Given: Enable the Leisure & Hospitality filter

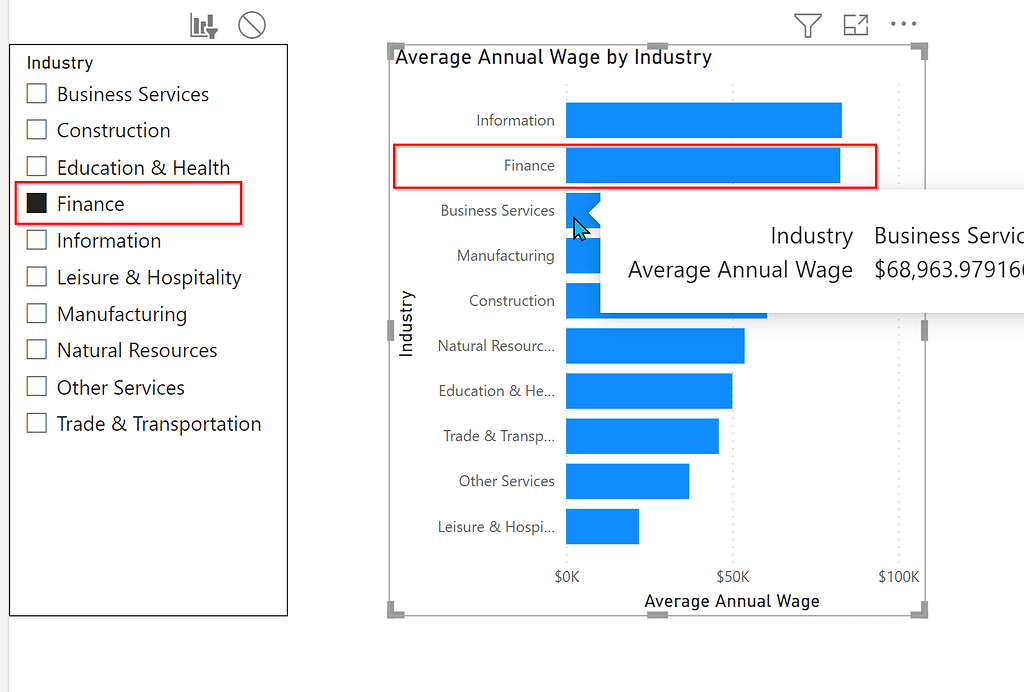Looking at the screenshot, I should point(37,277).
